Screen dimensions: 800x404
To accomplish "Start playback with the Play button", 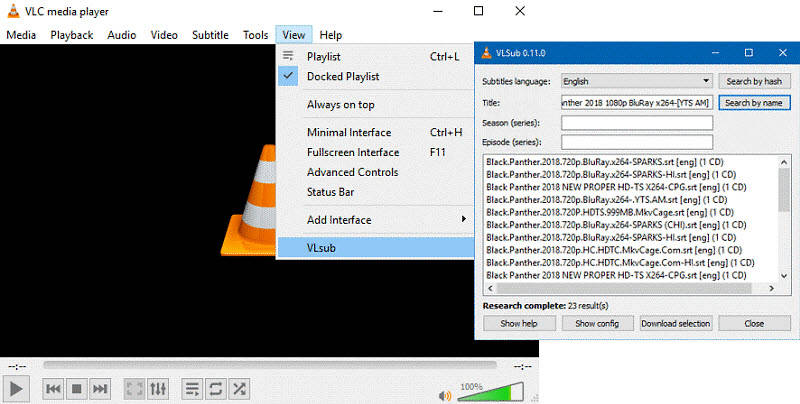I will (x=16, y=389).
